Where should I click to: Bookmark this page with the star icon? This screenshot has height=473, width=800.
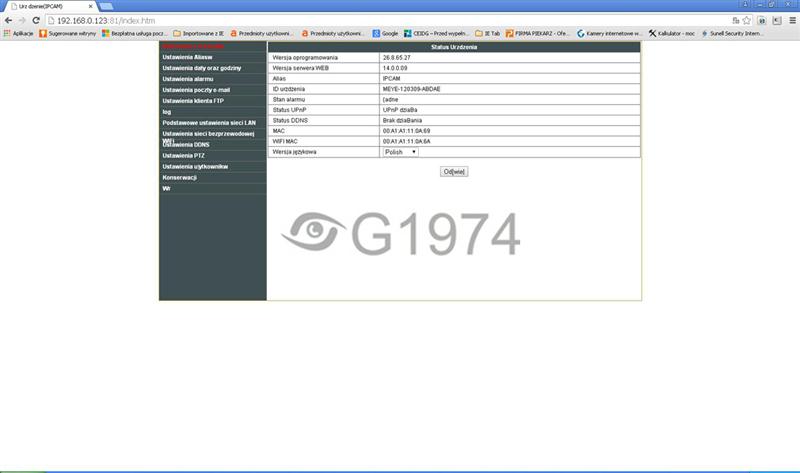[747, 20]
